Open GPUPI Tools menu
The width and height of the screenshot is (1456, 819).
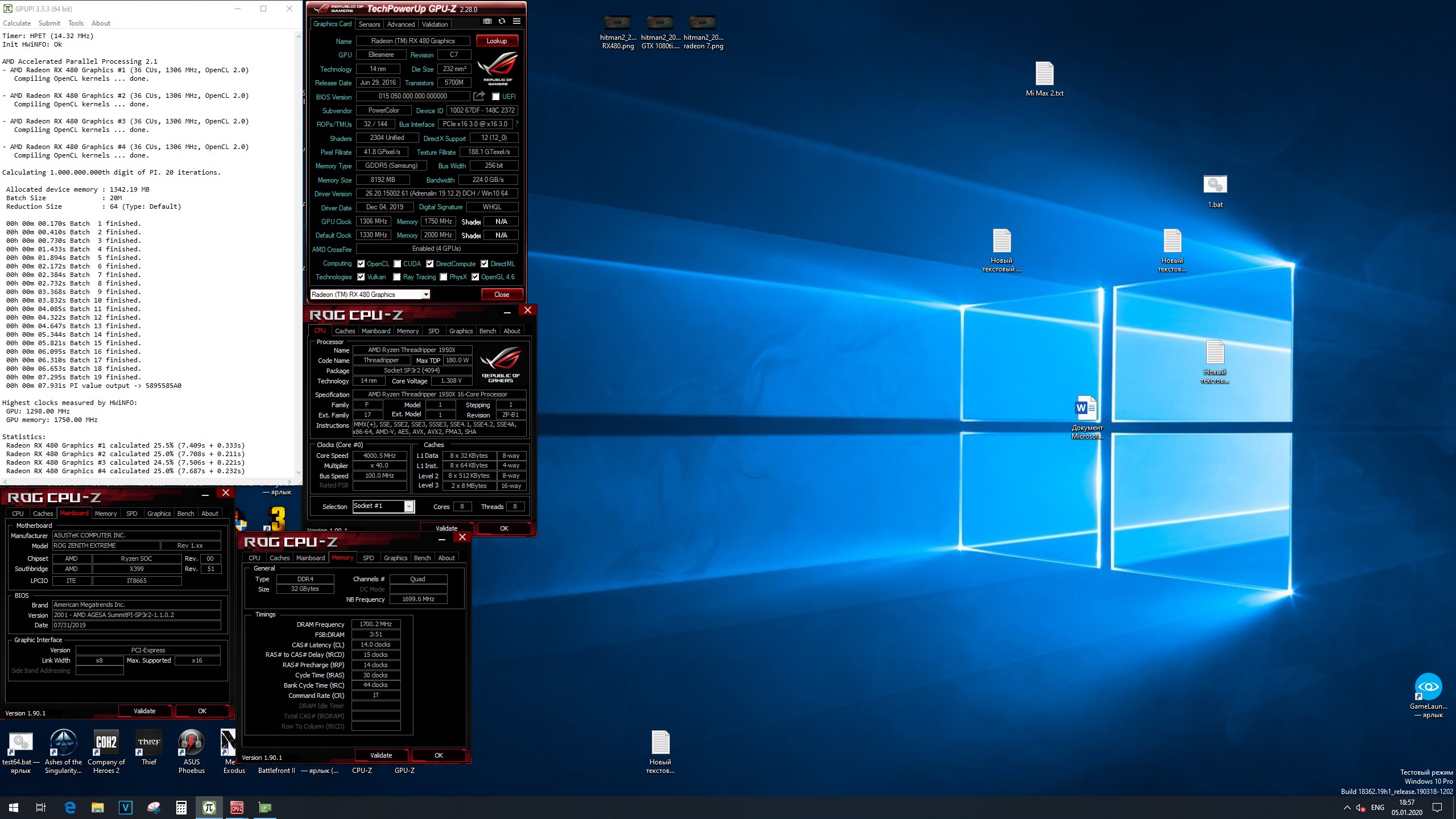[76, 23]
